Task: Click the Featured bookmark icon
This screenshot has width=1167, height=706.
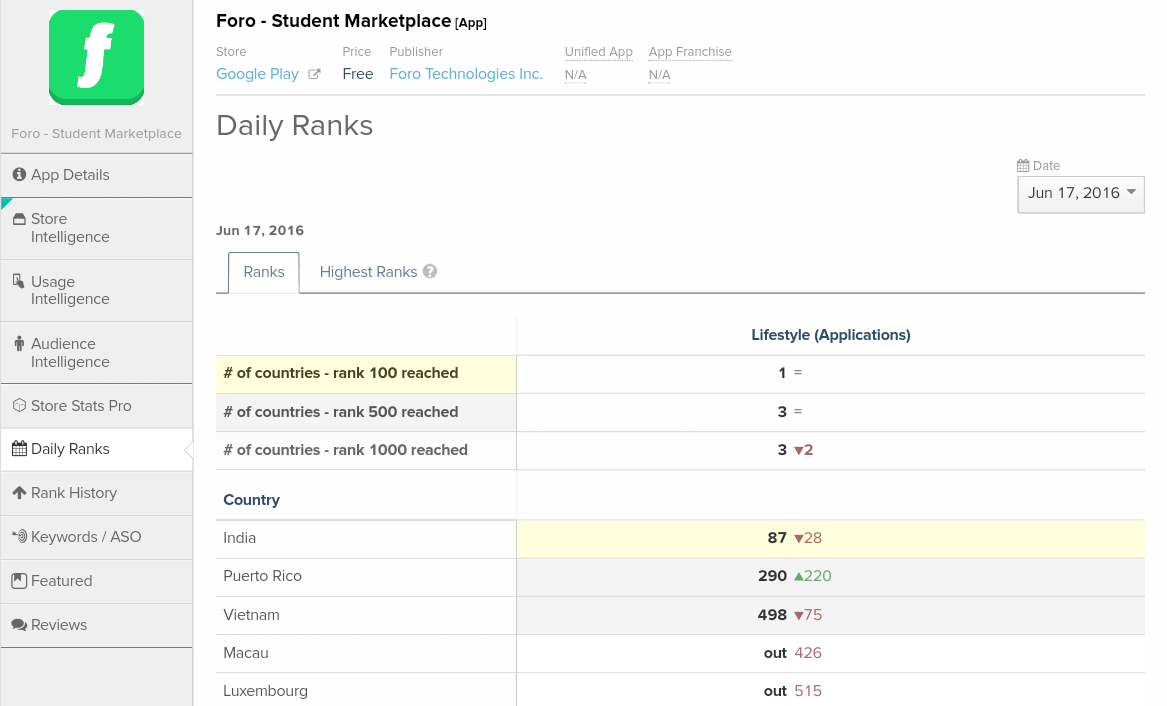Action: click(x=19, y=581)
